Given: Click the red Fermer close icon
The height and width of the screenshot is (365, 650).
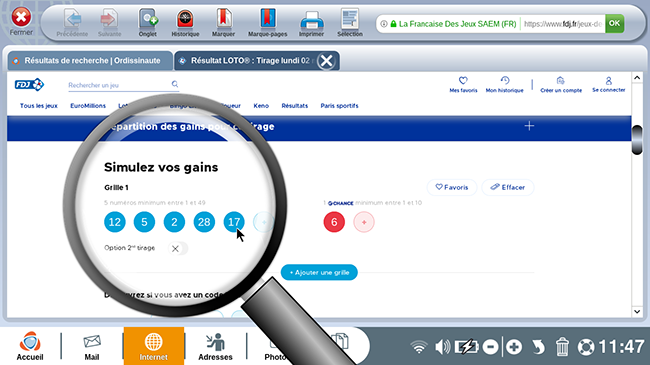Looking at the screenshot, I should 21,18.
